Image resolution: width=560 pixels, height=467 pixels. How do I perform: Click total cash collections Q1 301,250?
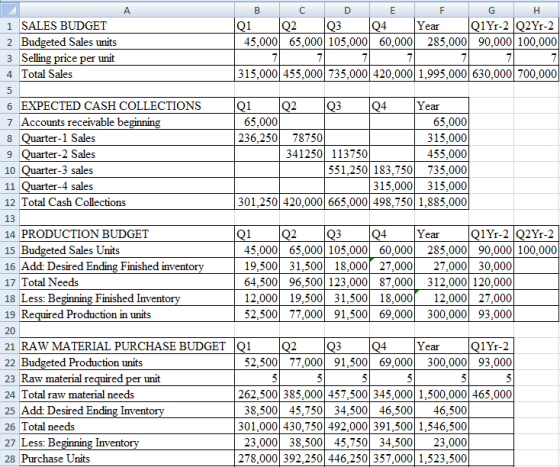[x=257, y=202]
